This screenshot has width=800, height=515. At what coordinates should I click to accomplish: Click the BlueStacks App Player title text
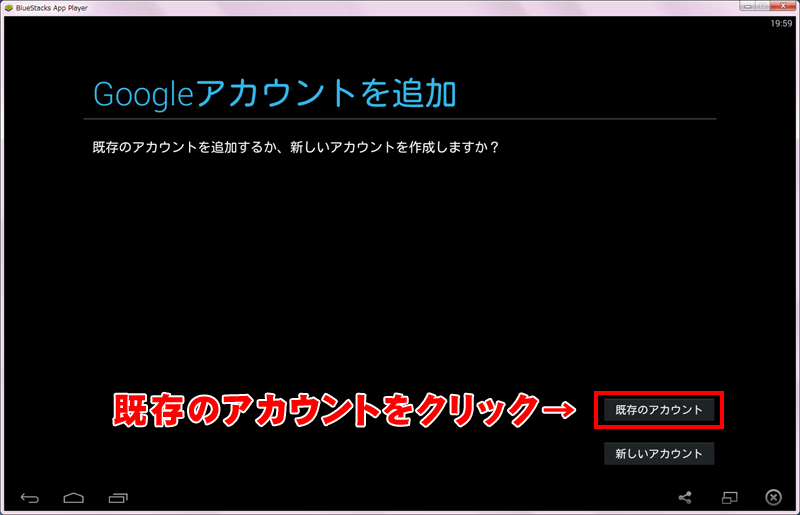pyautogui.click(x=52, y=8)
